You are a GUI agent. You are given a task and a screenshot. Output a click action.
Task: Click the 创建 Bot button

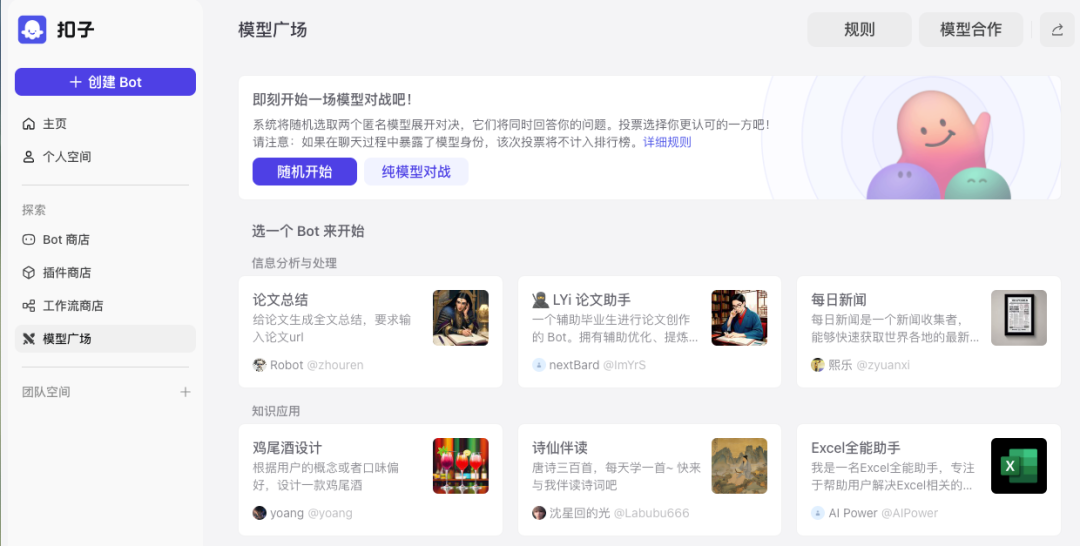105,82
